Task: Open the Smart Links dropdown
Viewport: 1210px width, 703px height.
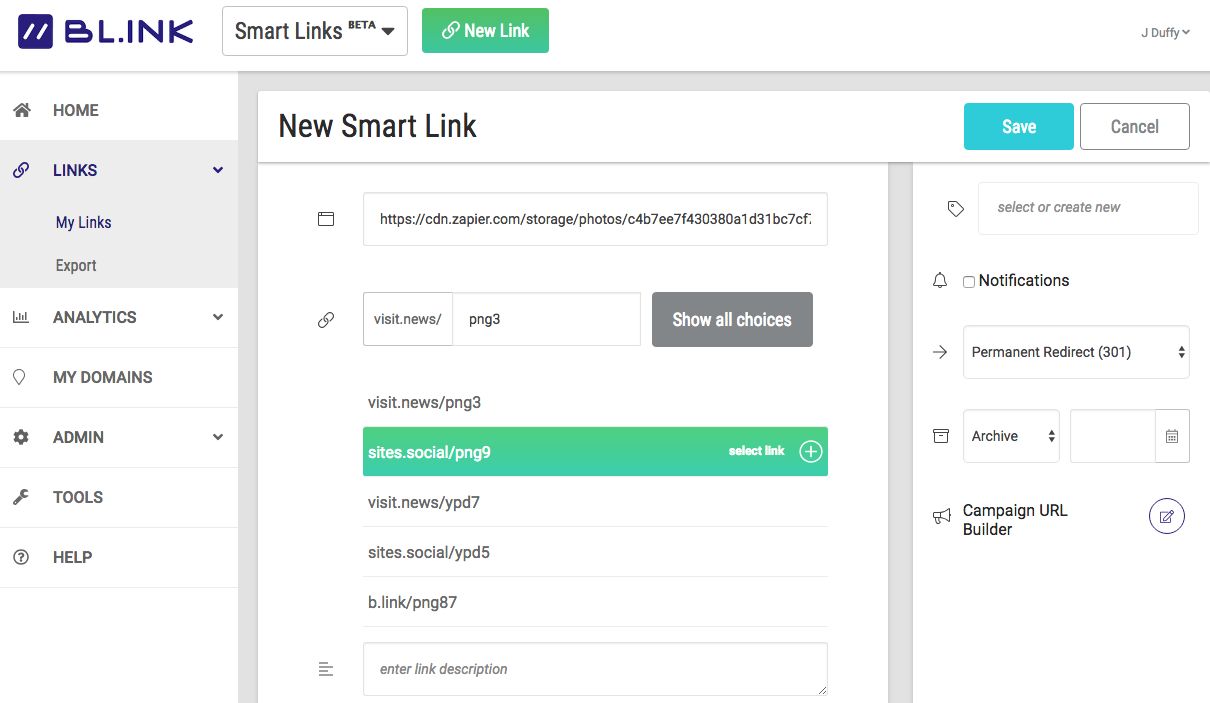Action: coord(314,31)
